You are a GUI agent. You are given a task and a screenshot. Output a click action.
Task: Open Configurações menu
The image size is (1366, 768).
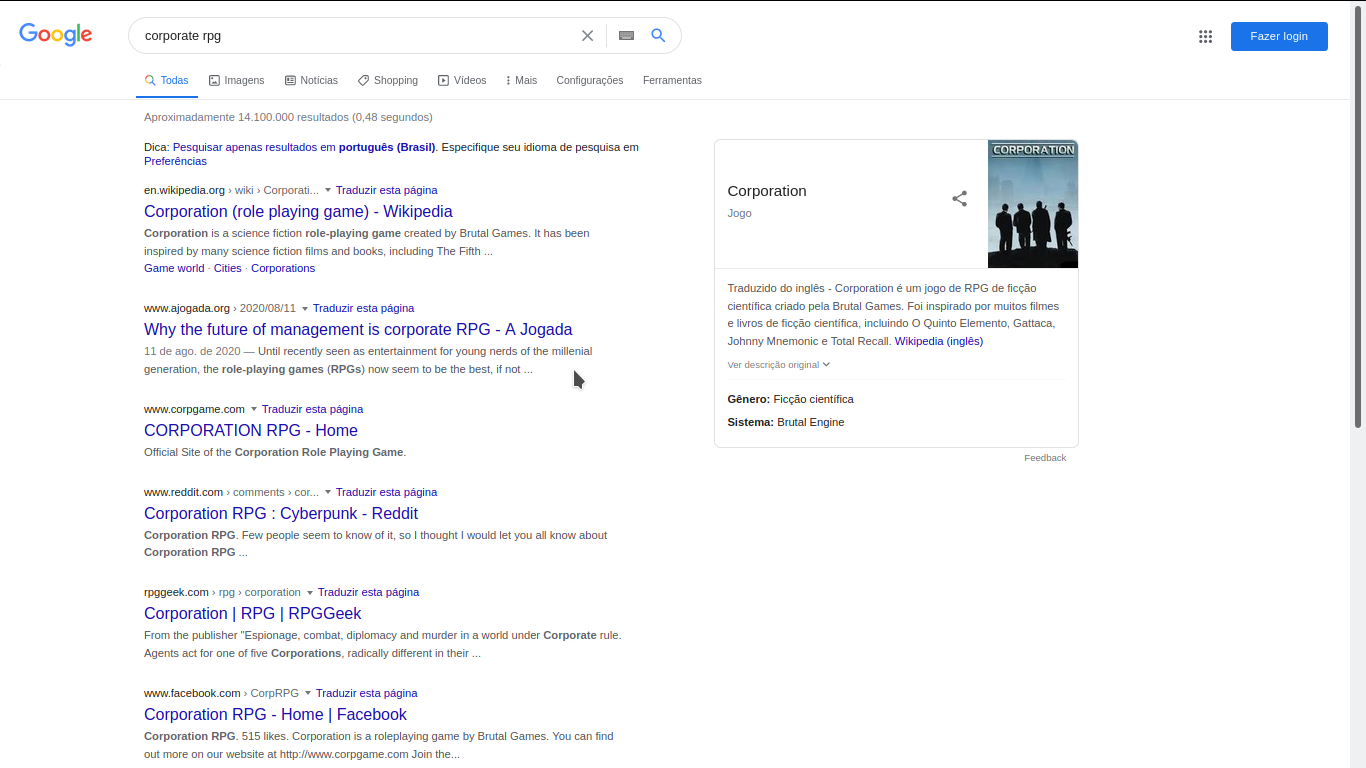pyautogui.click(x=589, y=80)
